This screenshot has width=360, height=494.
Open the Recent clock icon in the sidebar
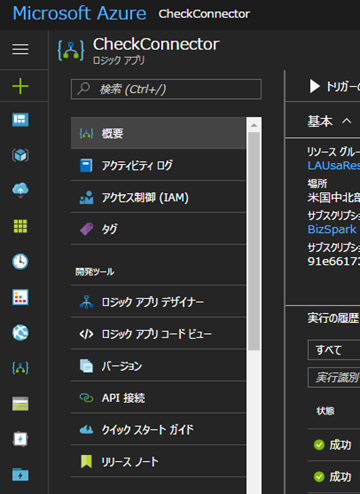tap(20, 261)
